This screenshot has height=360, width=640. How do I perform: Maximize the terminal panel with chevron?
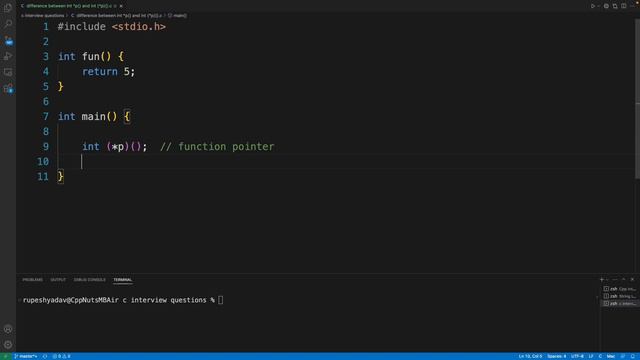[624, 280]
